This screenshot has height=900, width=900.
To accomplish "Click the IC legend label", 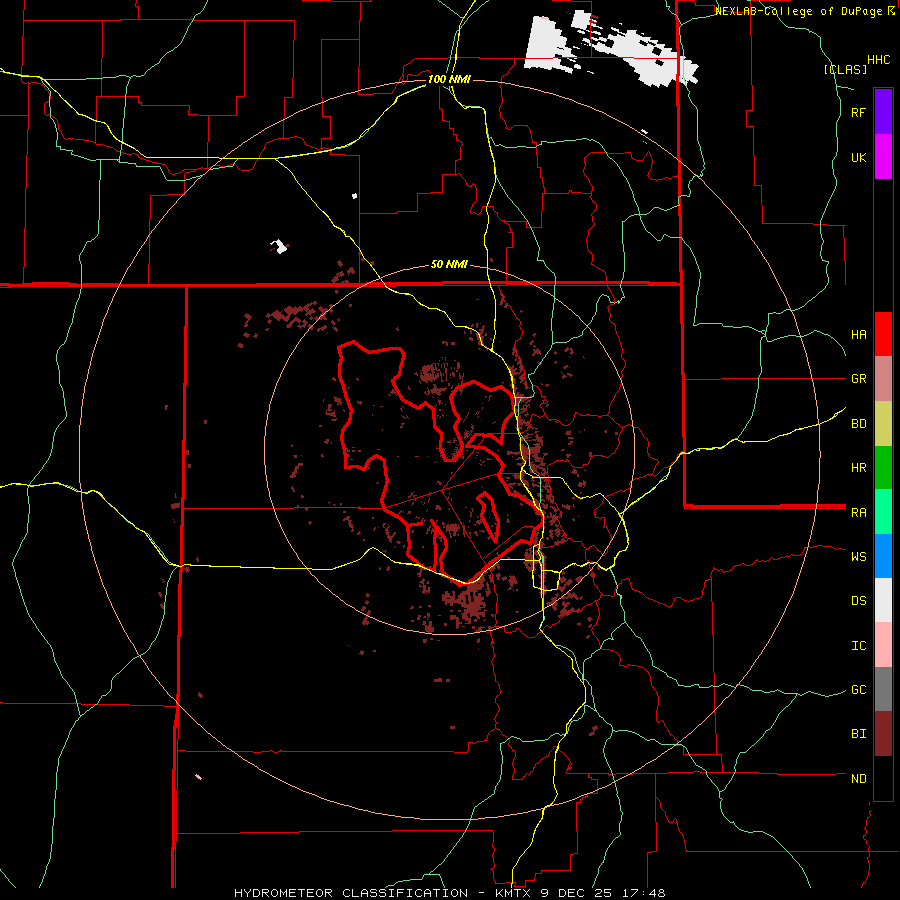I will (x=858, y=646).
